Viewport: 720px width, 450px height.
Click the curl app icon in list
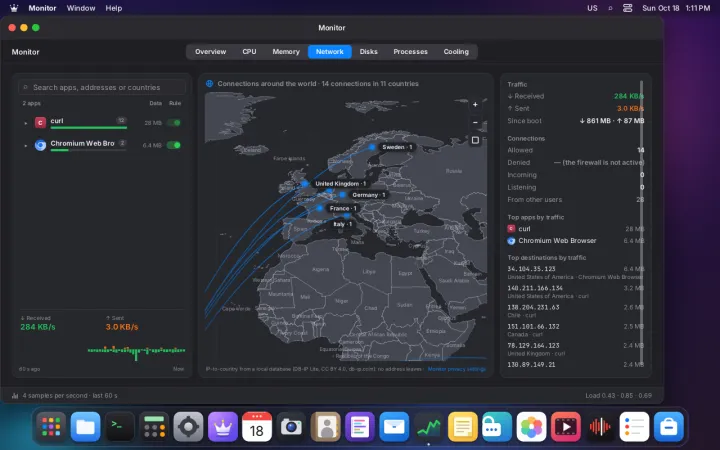coord(40,123)
